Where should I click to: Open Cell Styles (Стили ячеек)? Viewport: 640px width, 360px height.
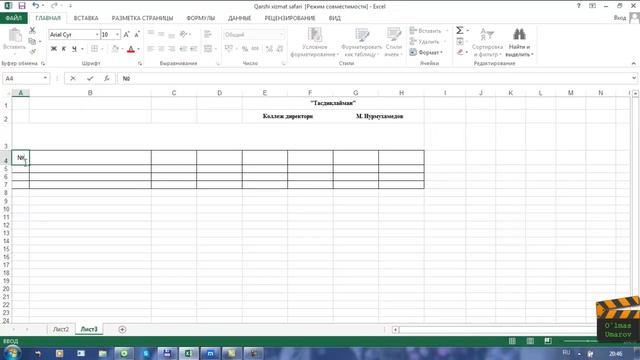pos(393,42)
